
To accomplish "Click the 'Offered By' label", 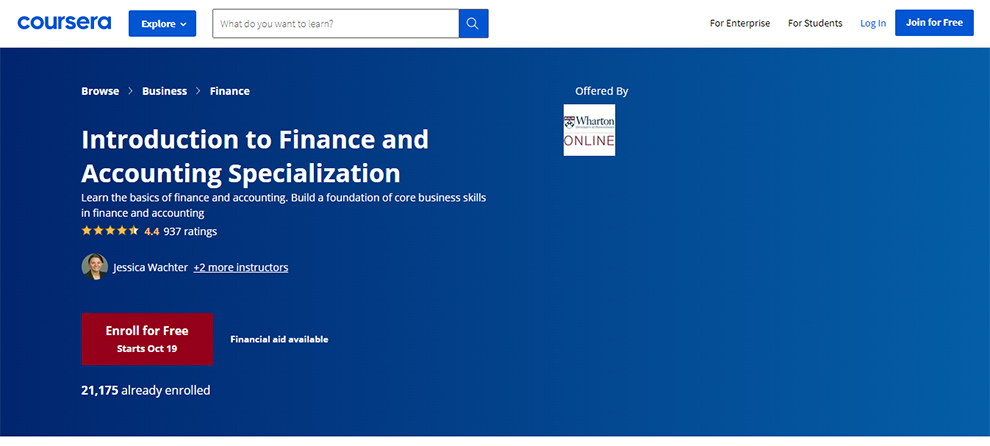I will [x=602, y=91].
